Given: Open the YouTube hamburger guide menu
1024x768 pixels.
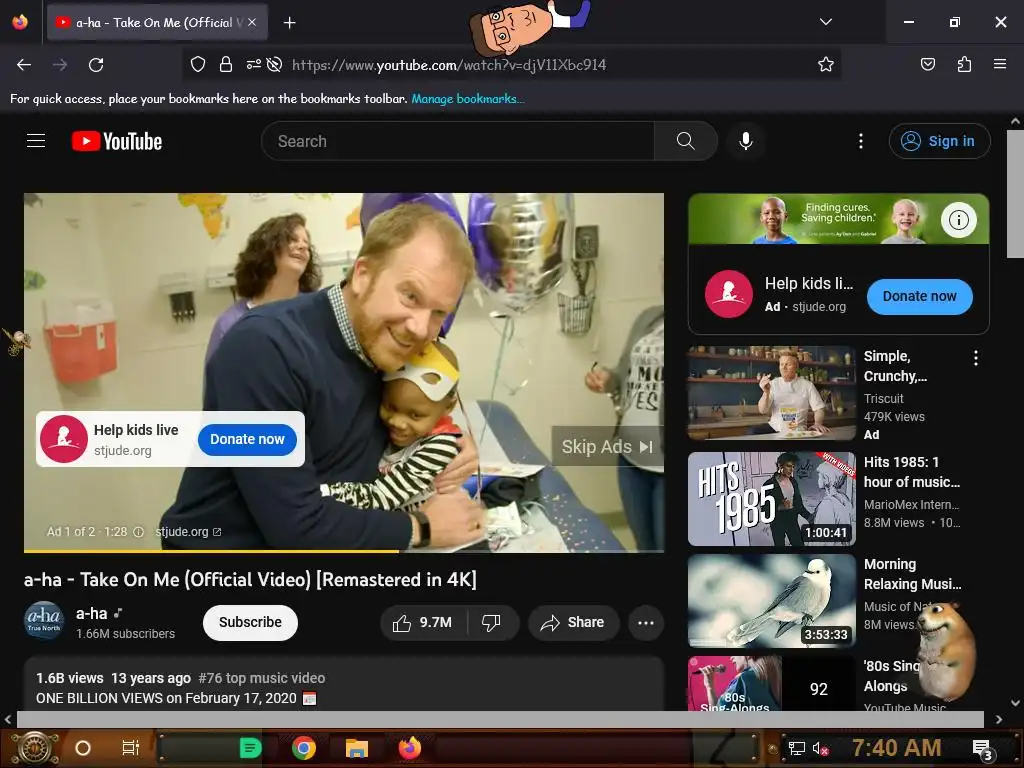Looking at the screenshot, I should coord(36,141).
